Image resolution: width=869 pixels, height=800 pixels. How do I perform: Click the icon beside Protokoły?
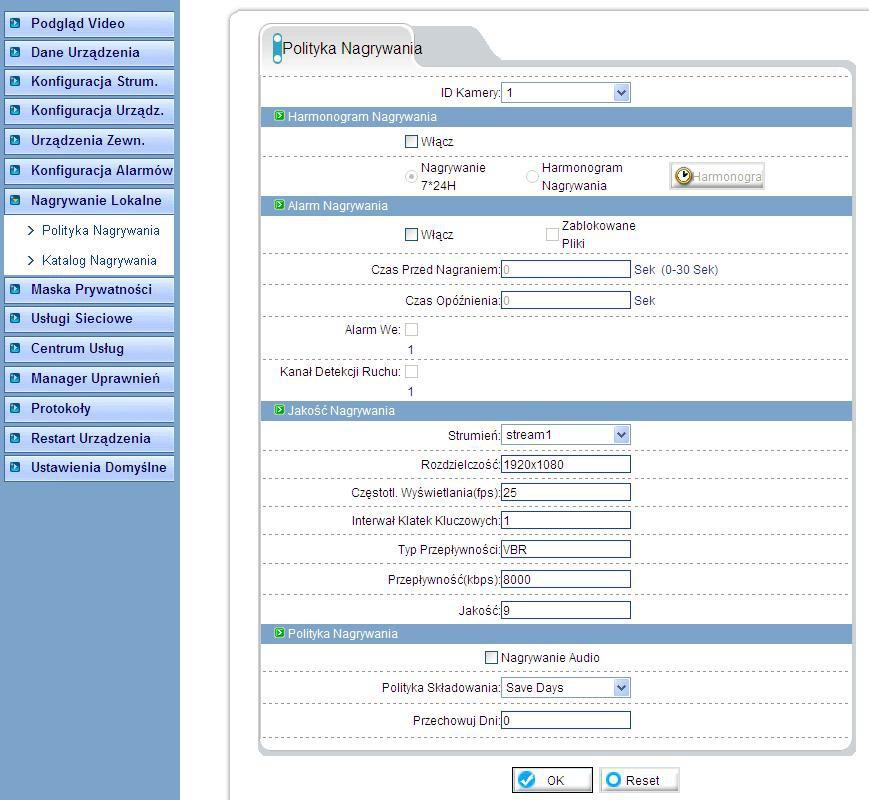click(x=15, y=408)
